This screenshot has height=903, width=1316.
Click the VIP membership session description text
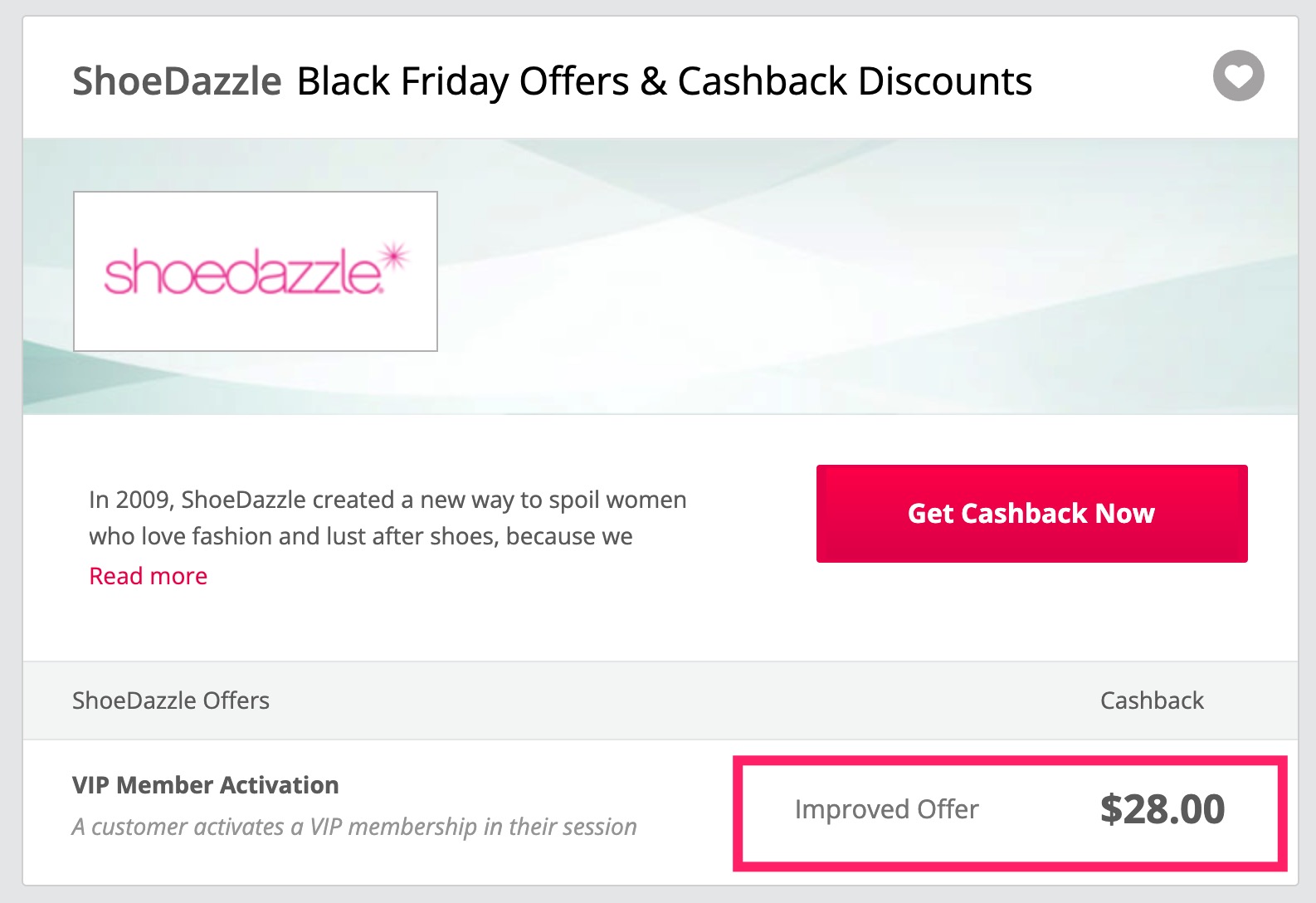click(x=354, y=826)
